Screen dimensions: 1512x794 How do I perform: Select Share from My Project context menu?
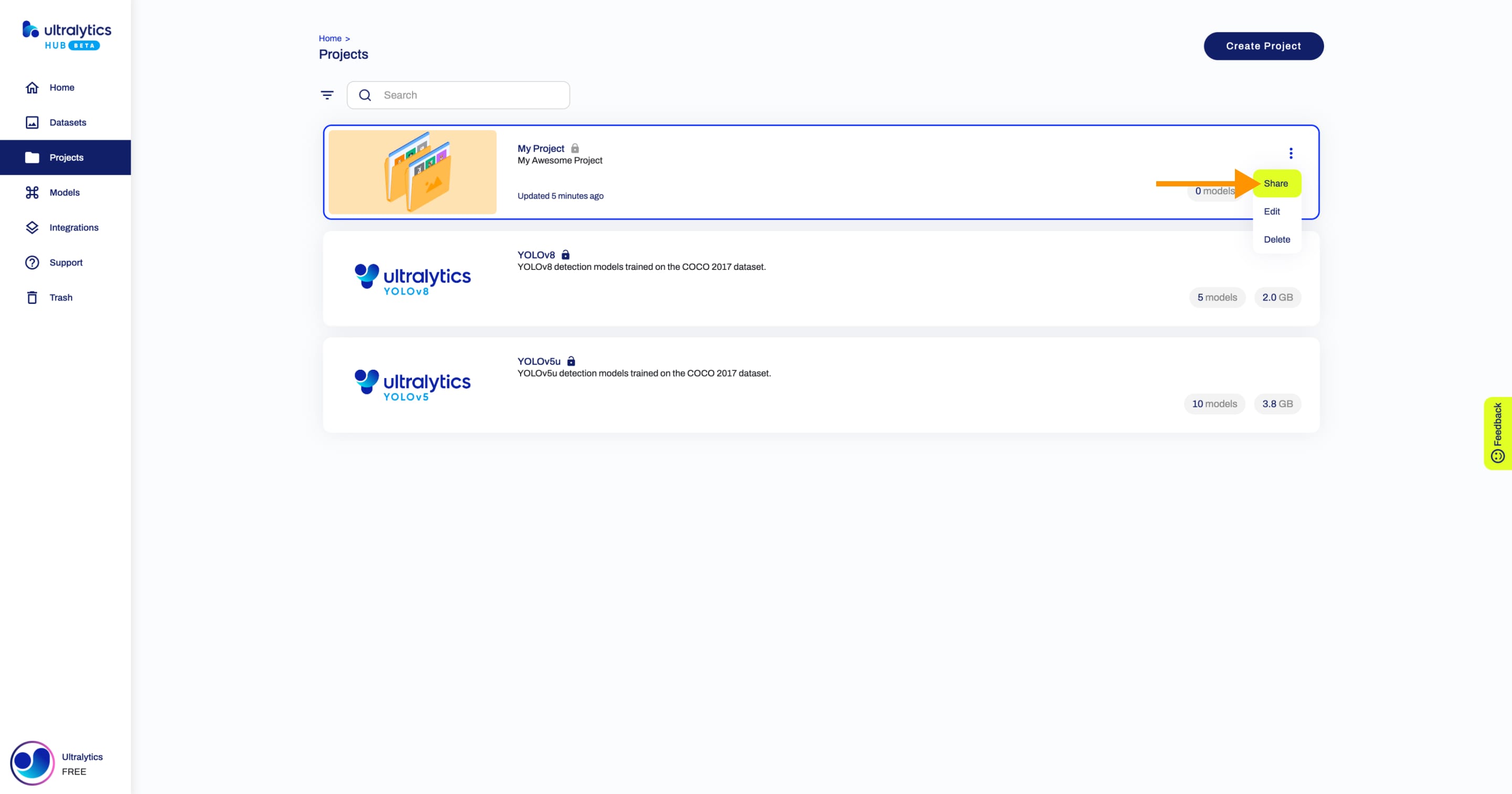(1276, 183)
